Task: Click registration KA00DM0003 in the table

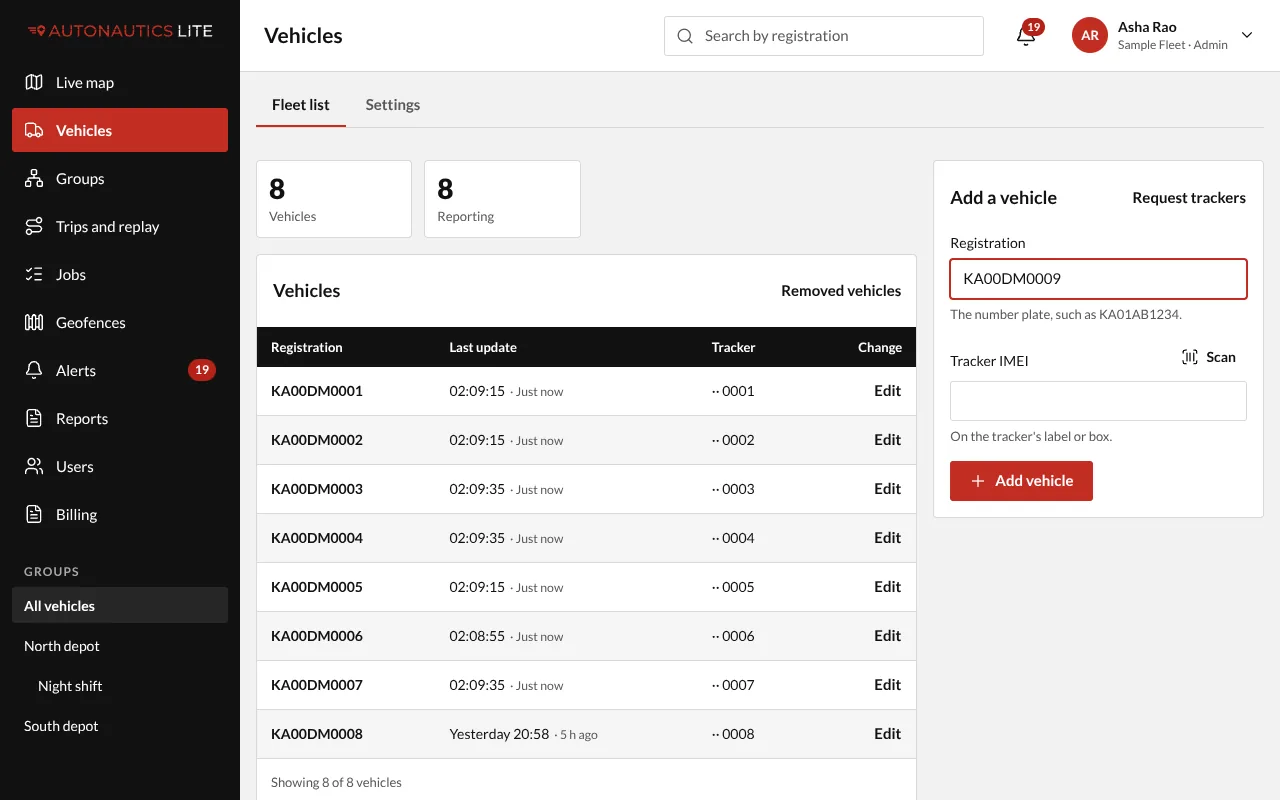Action: click(x=317, y=489)
